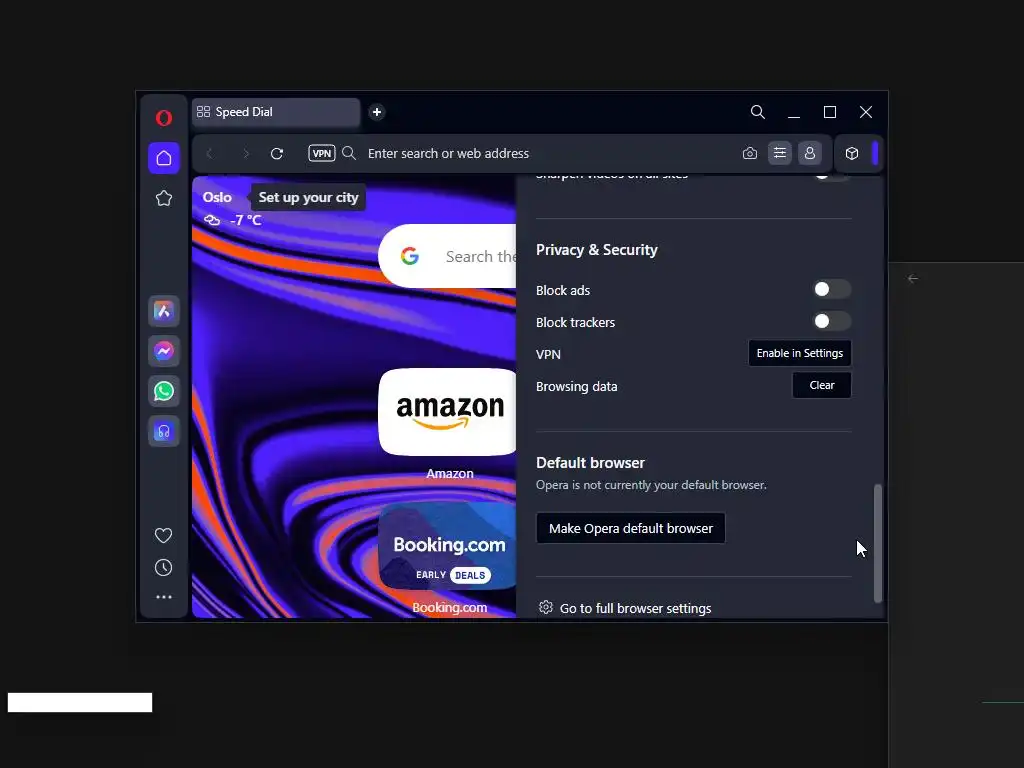Click the Privacy & Security heading
Viewport: 1024px width, 768px height.
click(x=596, y=250)
